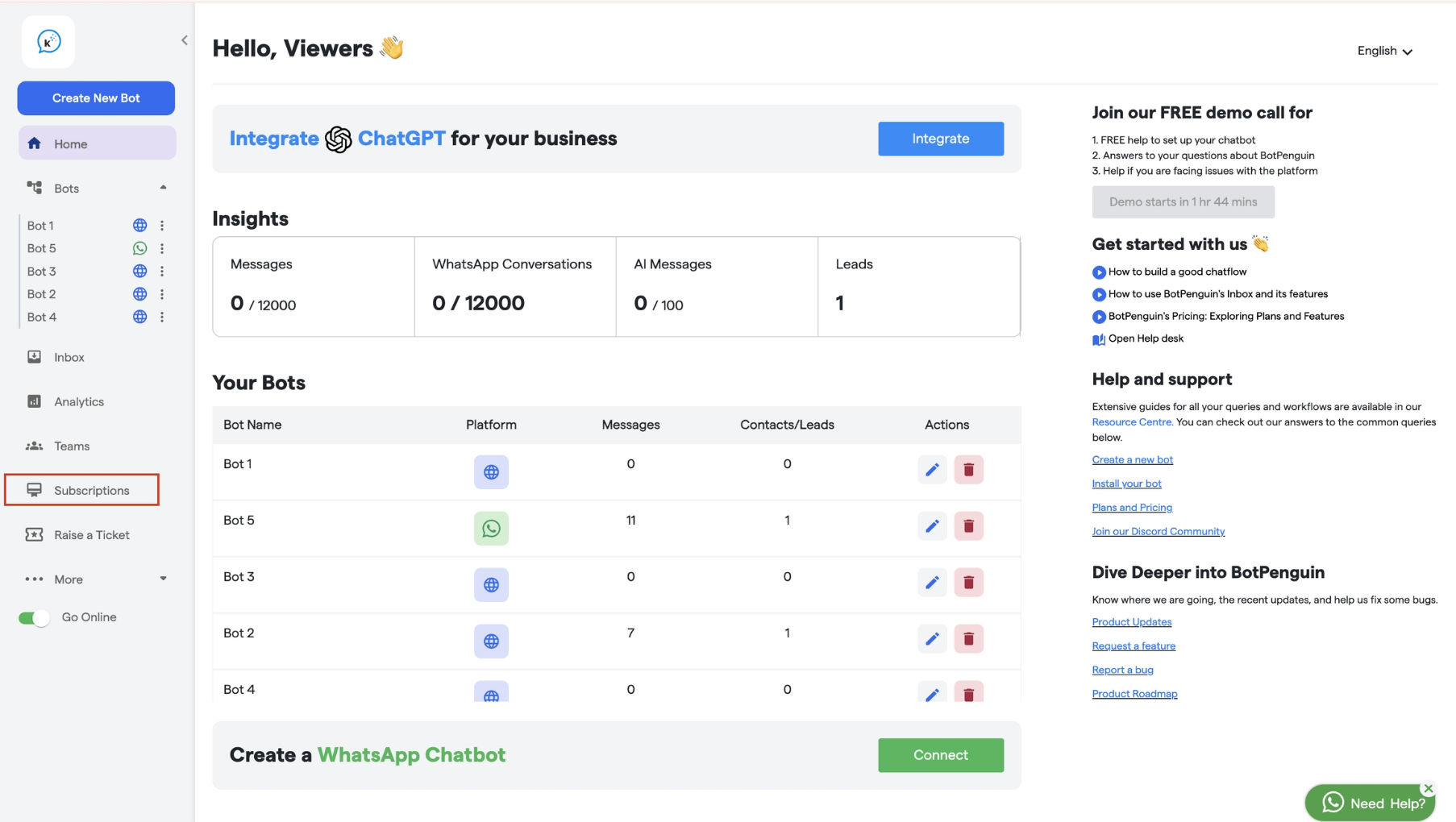
Task: Delete Bot 1 with trash icon
Action: [968, 470]
